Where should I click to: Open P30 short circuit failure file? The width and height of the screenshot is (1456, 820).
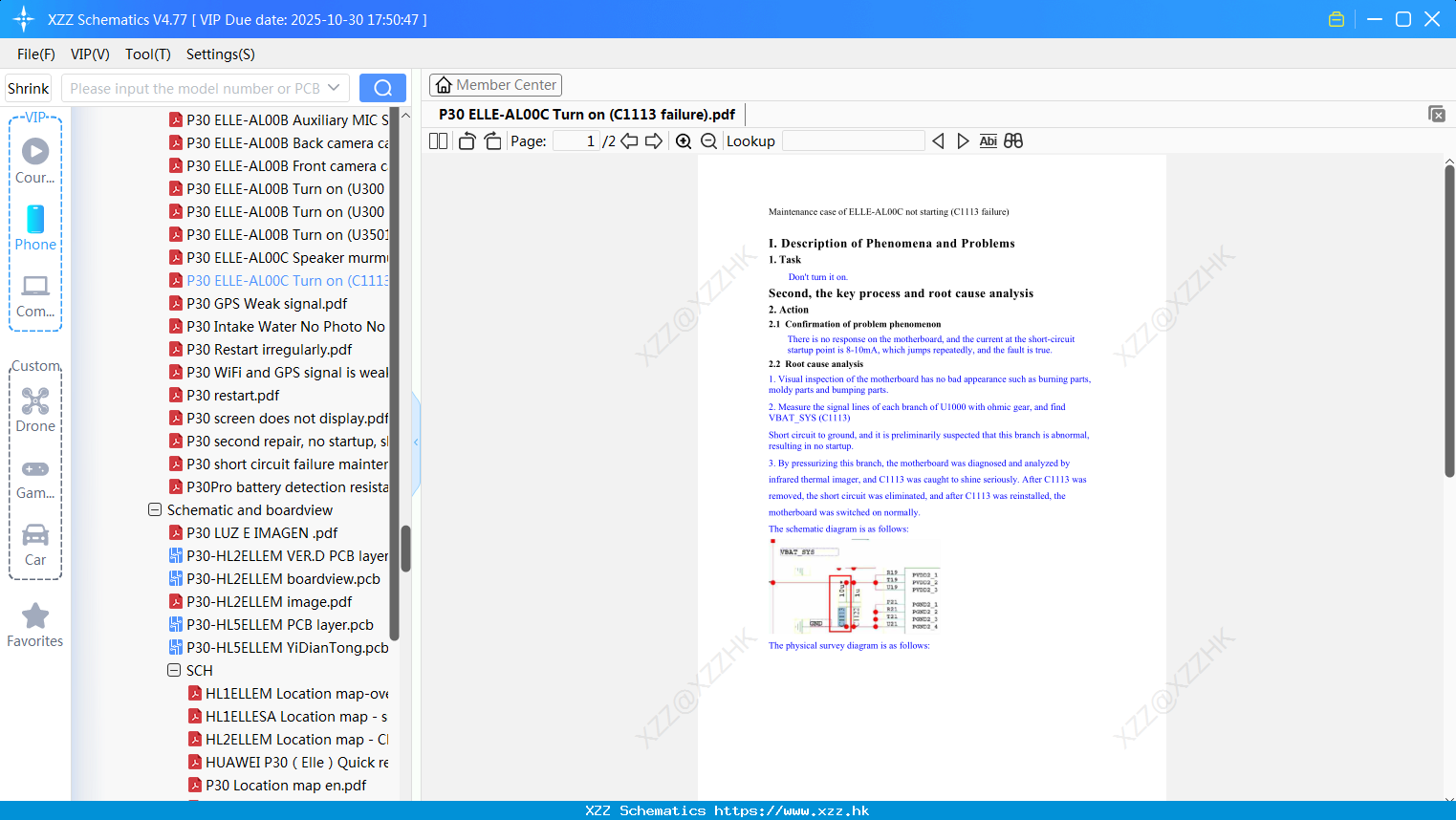coord(278,464)
